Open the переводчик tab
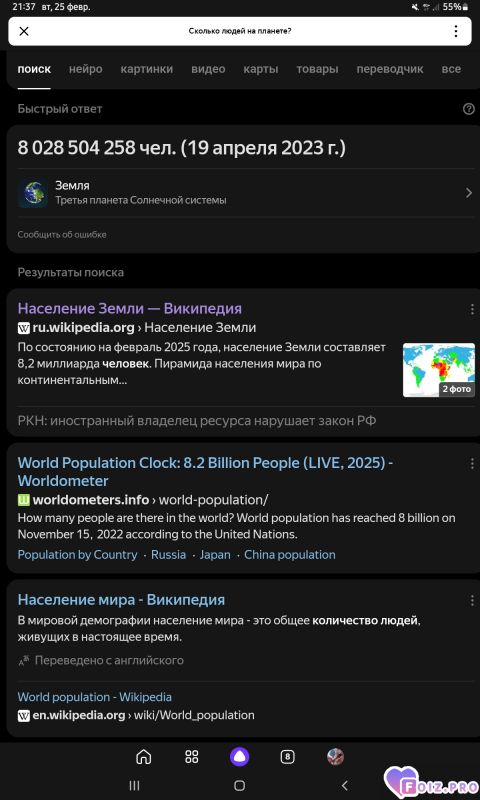 pyautogui.click(x=390, y=69)
